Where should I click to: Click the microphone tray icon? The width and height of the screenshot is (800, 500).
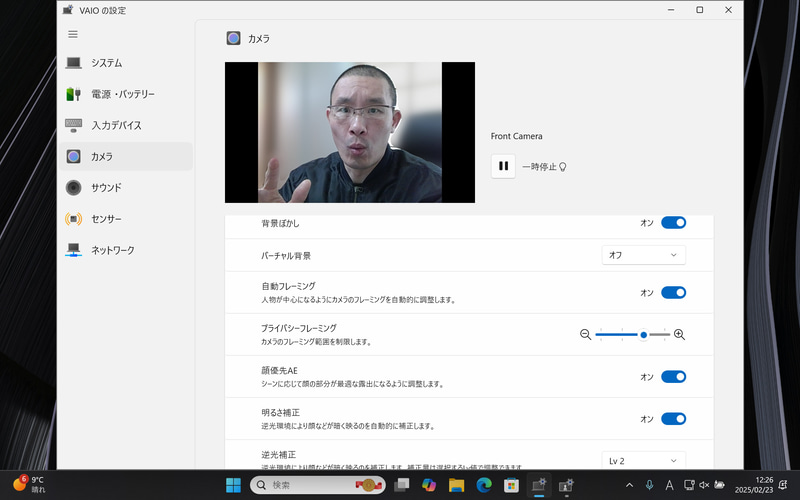(649, 485)
